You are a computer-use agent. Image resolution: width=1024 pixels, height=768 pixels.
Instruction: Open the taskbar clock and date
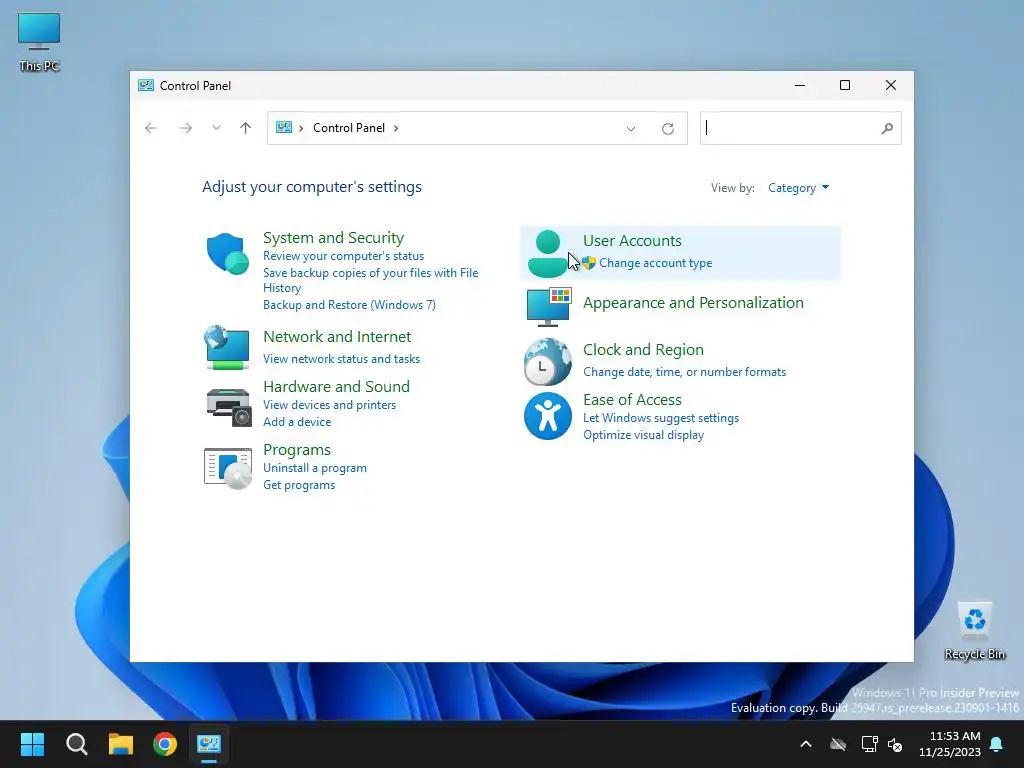[950, 744]
